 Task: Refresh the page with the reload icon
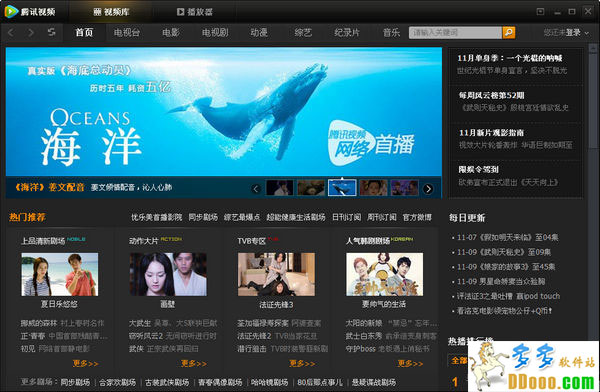tap(51, 33)
